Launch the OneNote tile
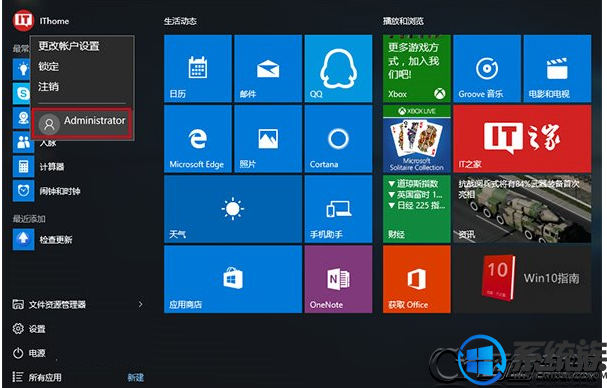The height and width of the screenshot is (388, 607). tap(338, 279)
